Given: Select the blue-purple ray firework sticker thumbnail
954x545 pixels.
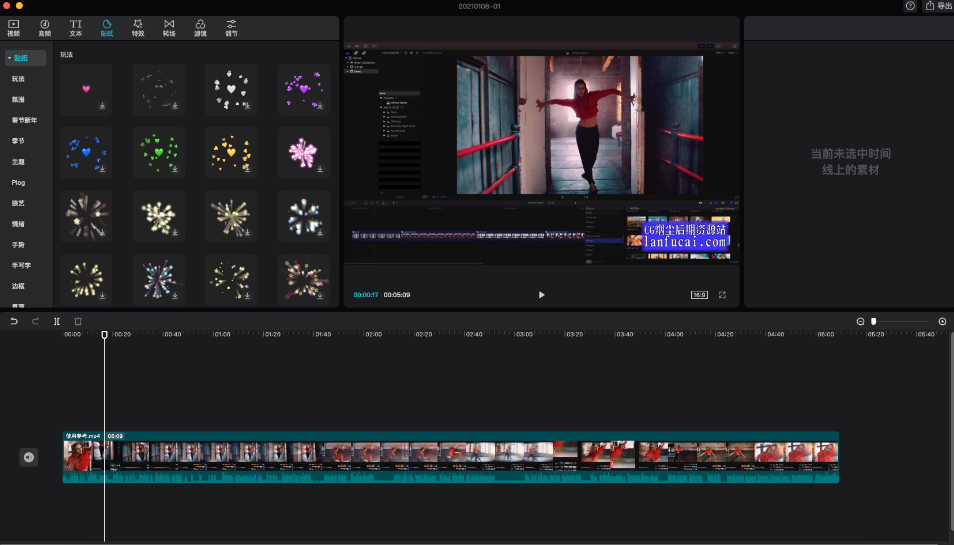Looking at the screenshot, I should (x=159, y=280).
